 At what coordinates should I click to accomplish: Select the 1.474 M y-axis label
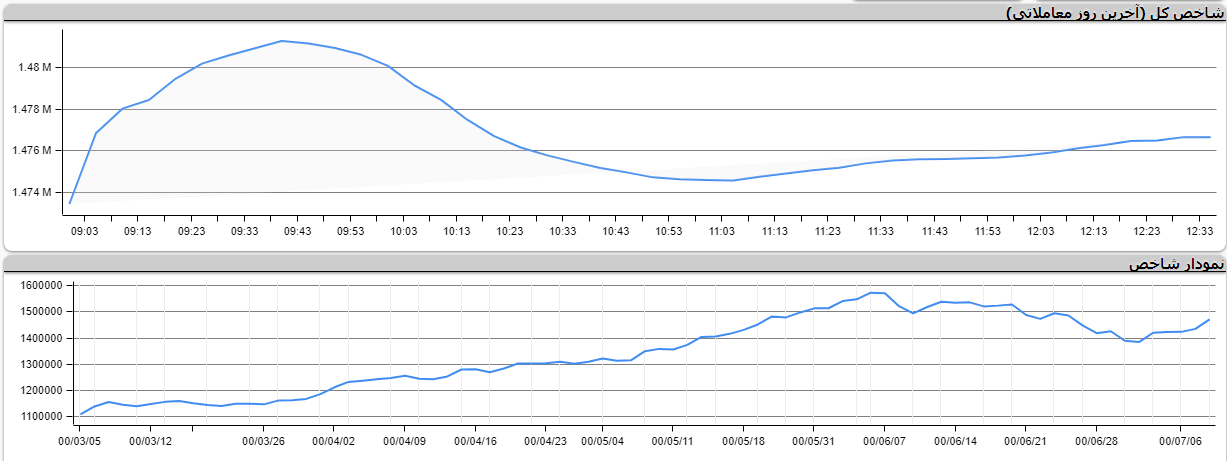click(x=35, y=192)
